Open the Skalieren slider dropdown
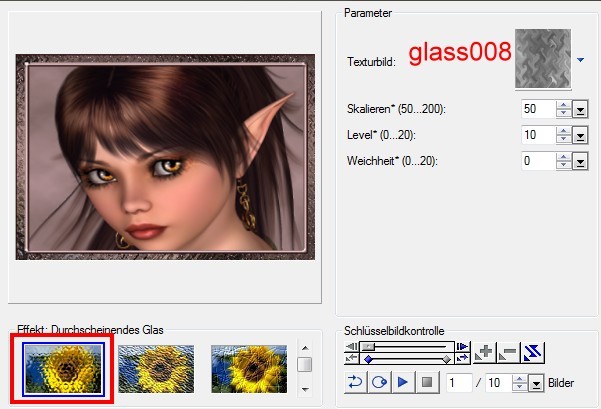The width and height of the screenshot is (601, 409). point(580,110)
